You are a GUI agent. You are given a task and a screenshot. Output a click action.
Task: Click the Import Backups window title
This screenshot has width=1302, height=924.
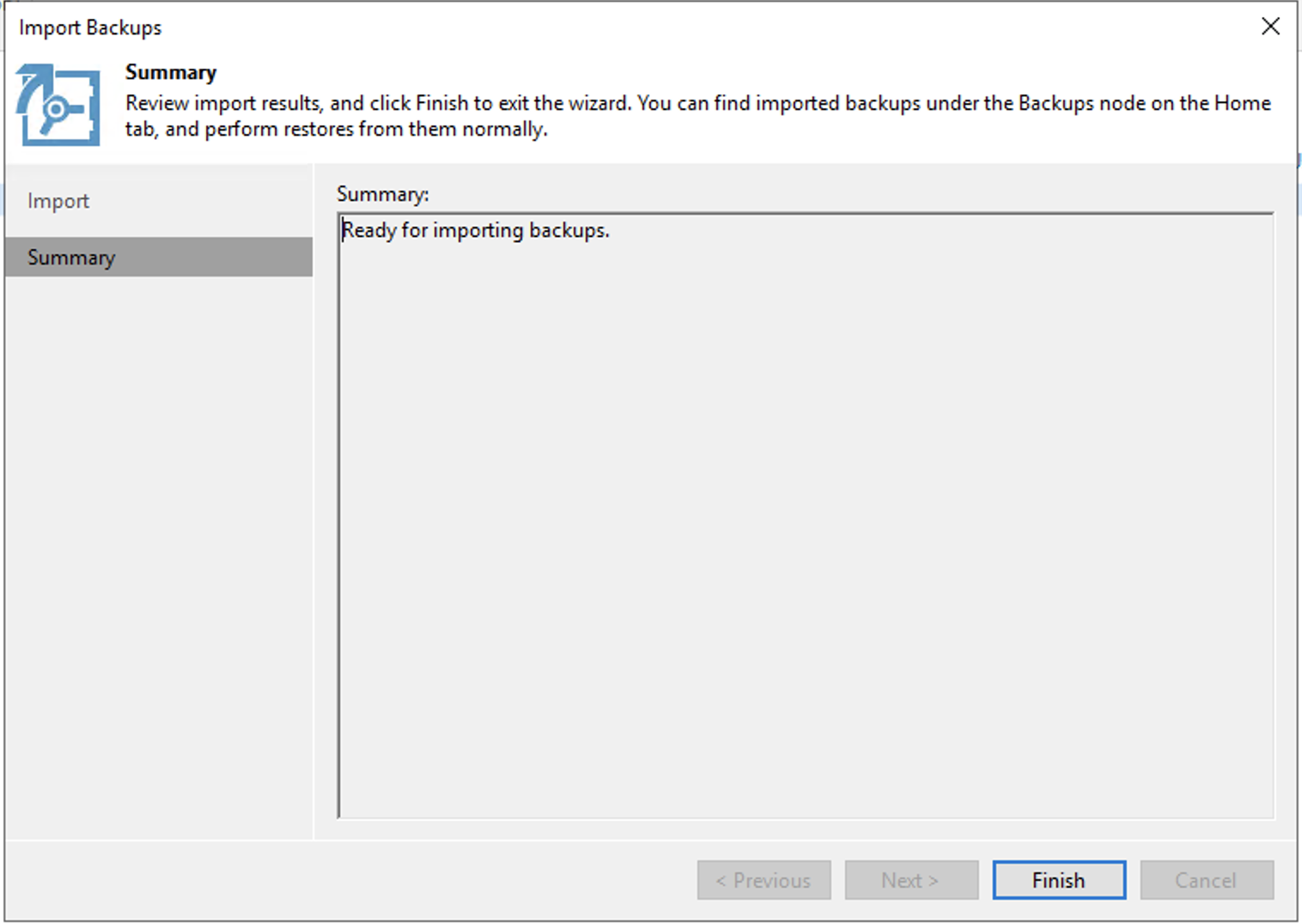[90, 27]
